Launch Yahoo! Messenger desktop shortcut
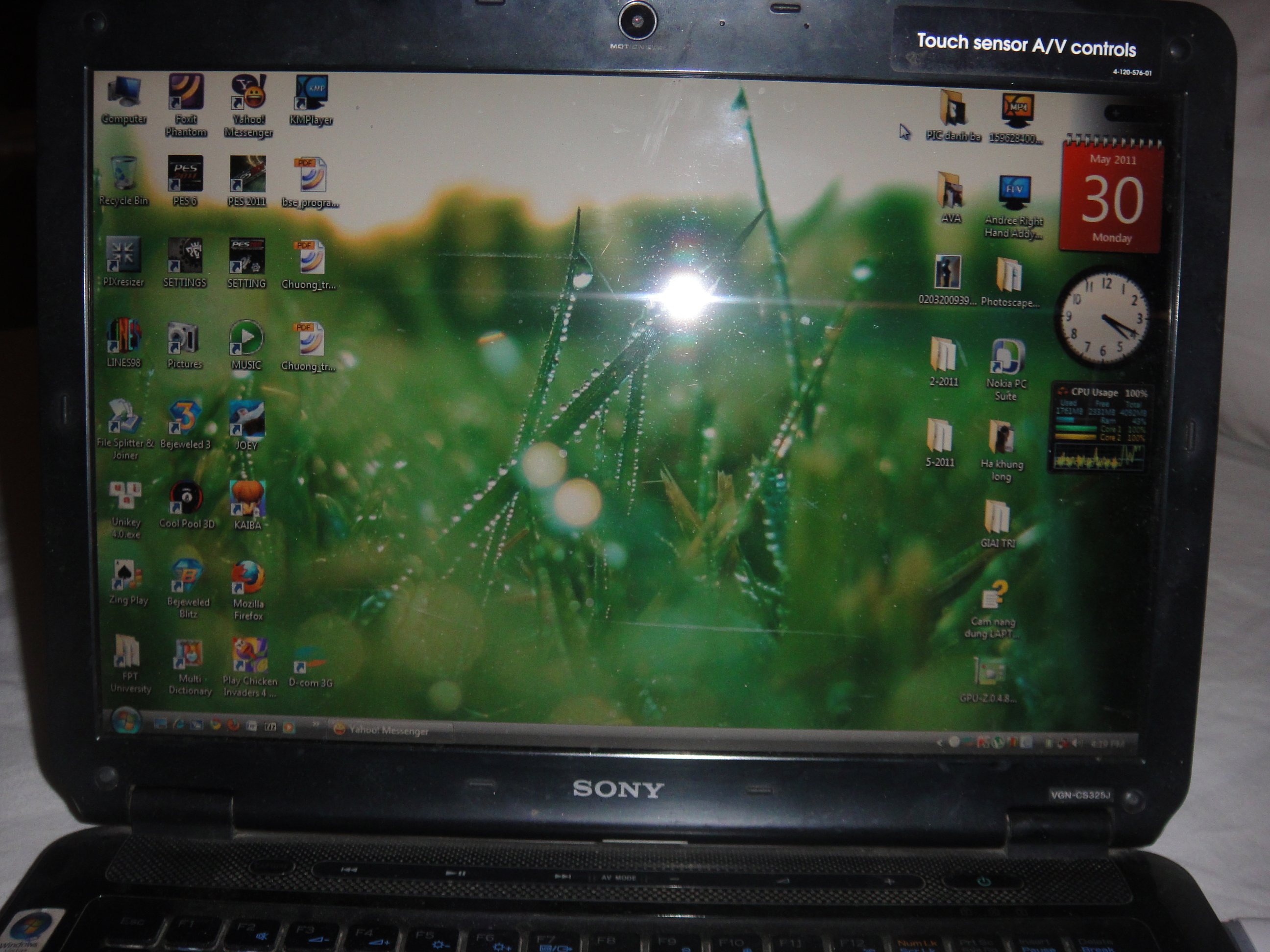This screenshot has width=1270, height=952. pos(248,107)
